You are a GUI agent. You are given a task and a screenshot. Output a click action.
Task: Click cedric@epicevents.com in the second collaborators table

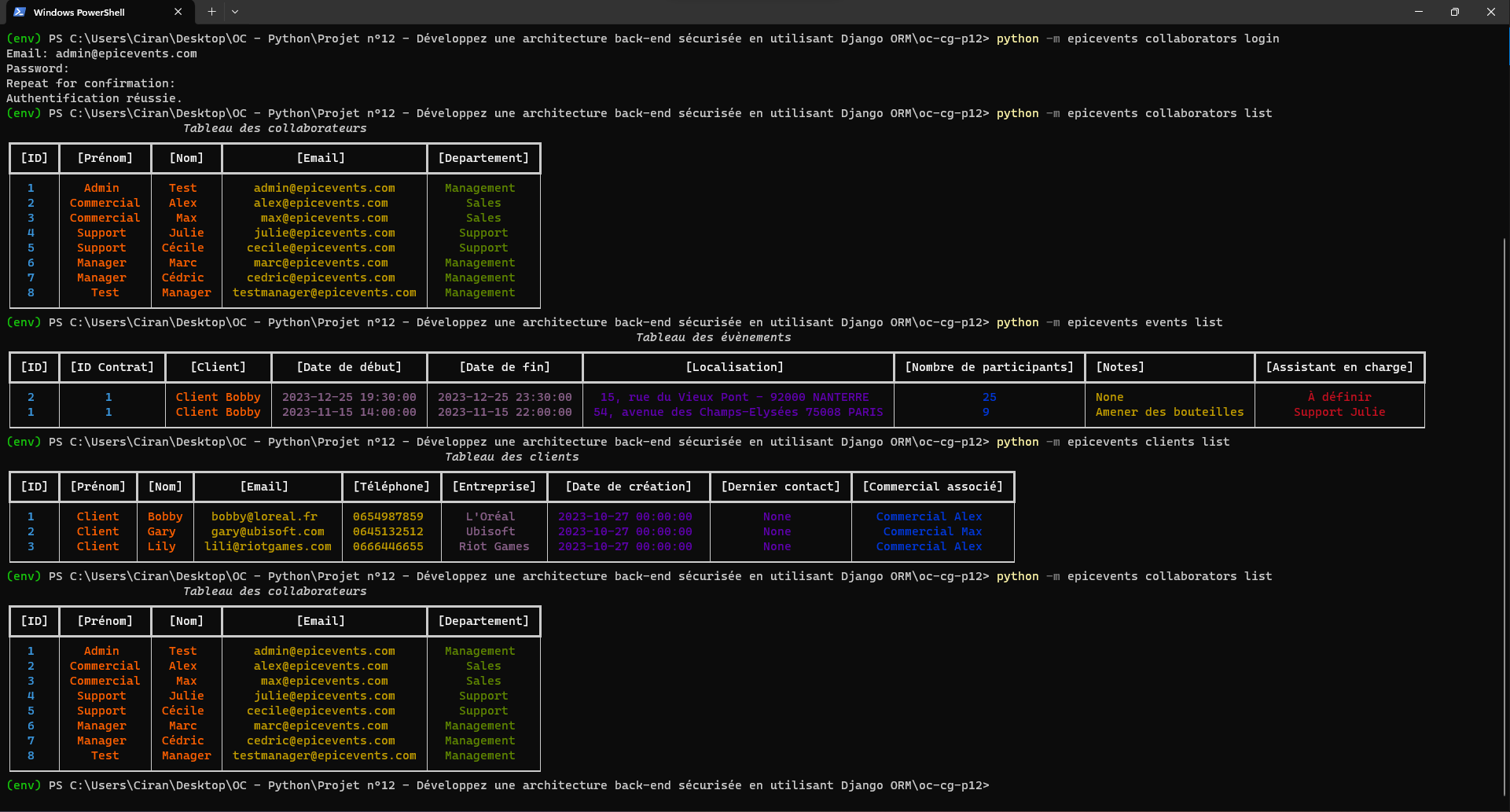point(321,740)
